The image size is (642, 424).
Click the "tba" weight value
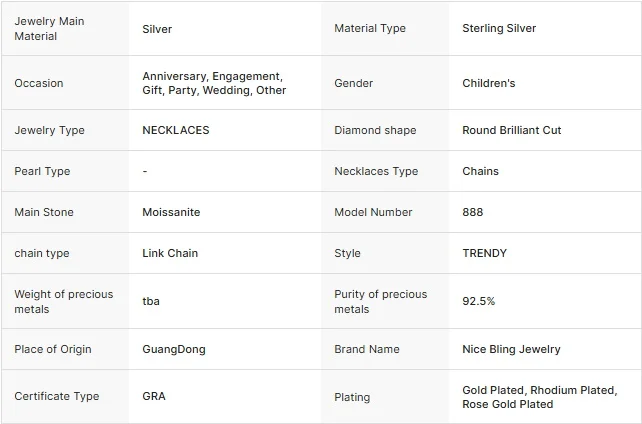tap(151, 302)
